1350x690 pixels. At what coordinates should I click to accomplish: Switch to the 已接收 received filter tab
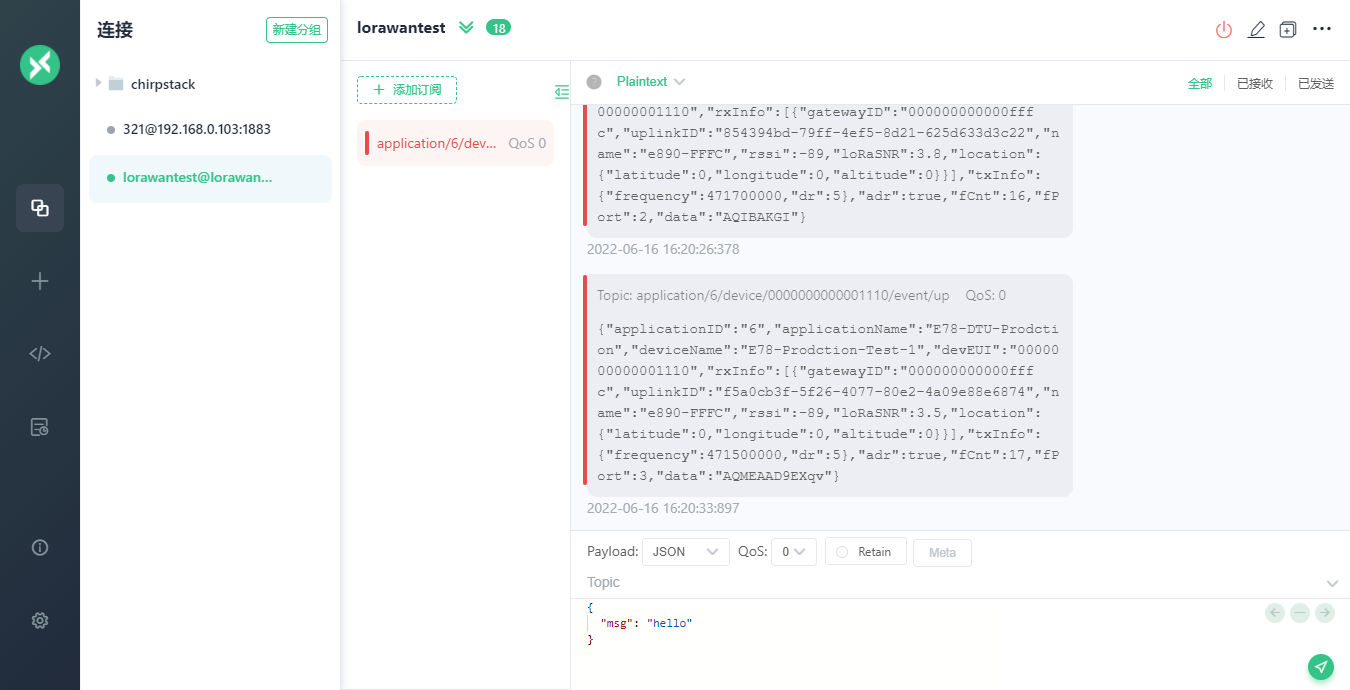(x=1254, y=84)
